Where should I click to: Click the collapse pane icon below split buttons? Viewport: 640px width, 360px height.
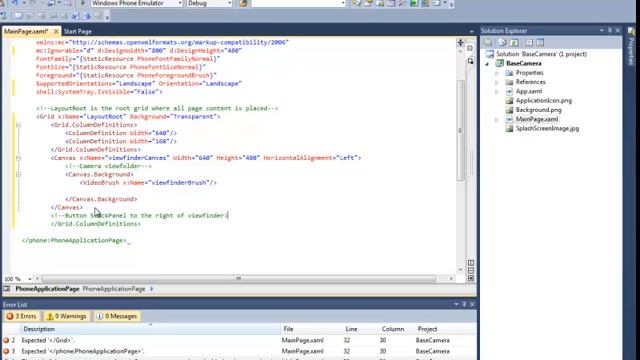(x=471, y=278)
